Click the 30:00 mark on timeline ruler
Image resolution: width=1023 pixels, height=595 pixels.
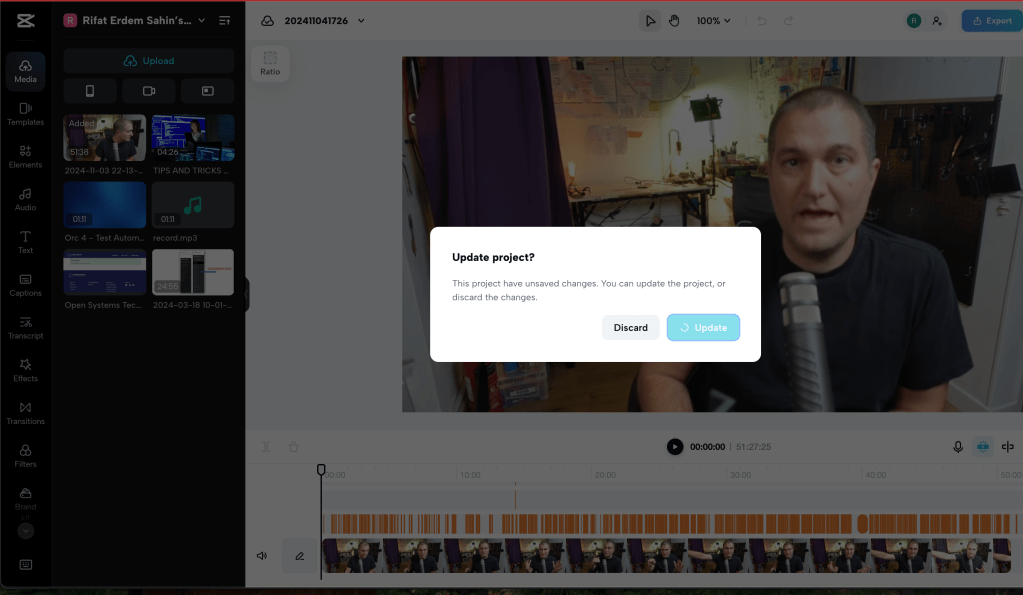[740, 475]
